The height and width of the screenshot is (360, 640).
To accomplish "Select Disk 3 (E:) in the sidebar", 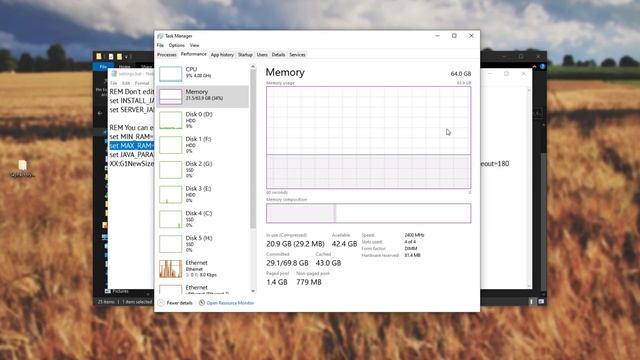I will (202, 195).
